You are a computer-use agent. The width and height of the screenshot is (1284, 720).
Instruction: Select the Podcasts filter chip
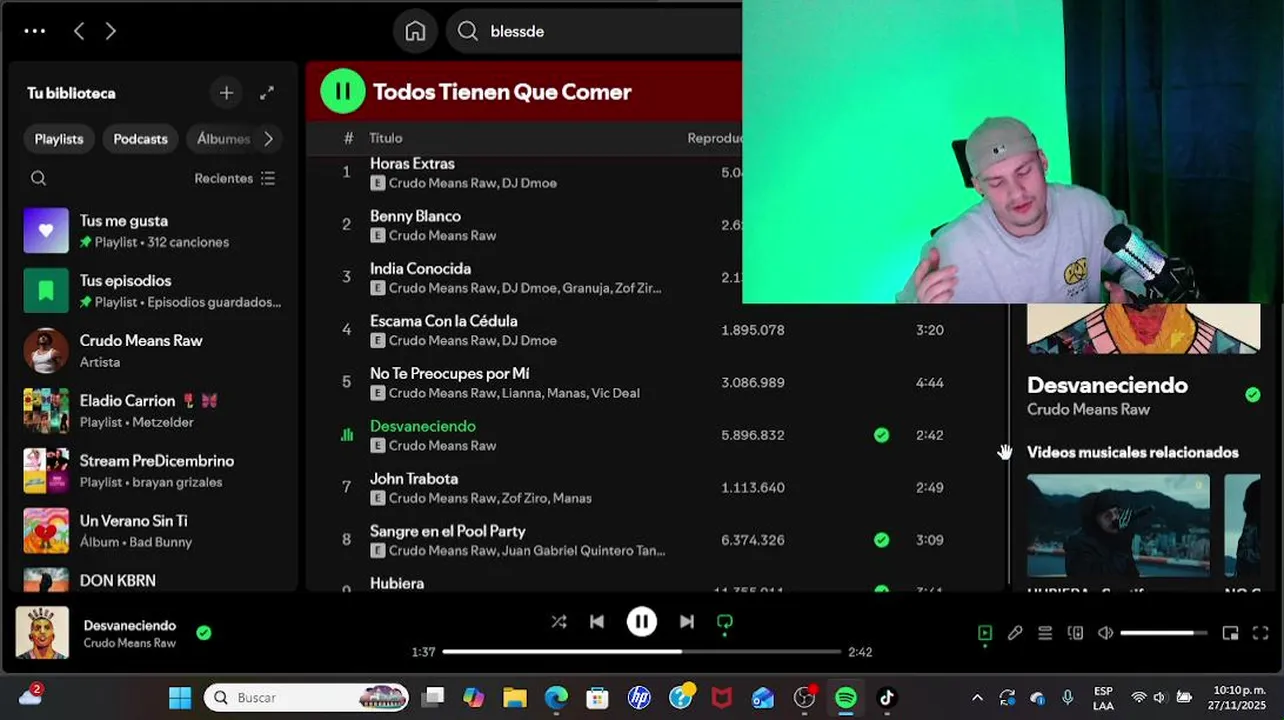tap(140, 139)
